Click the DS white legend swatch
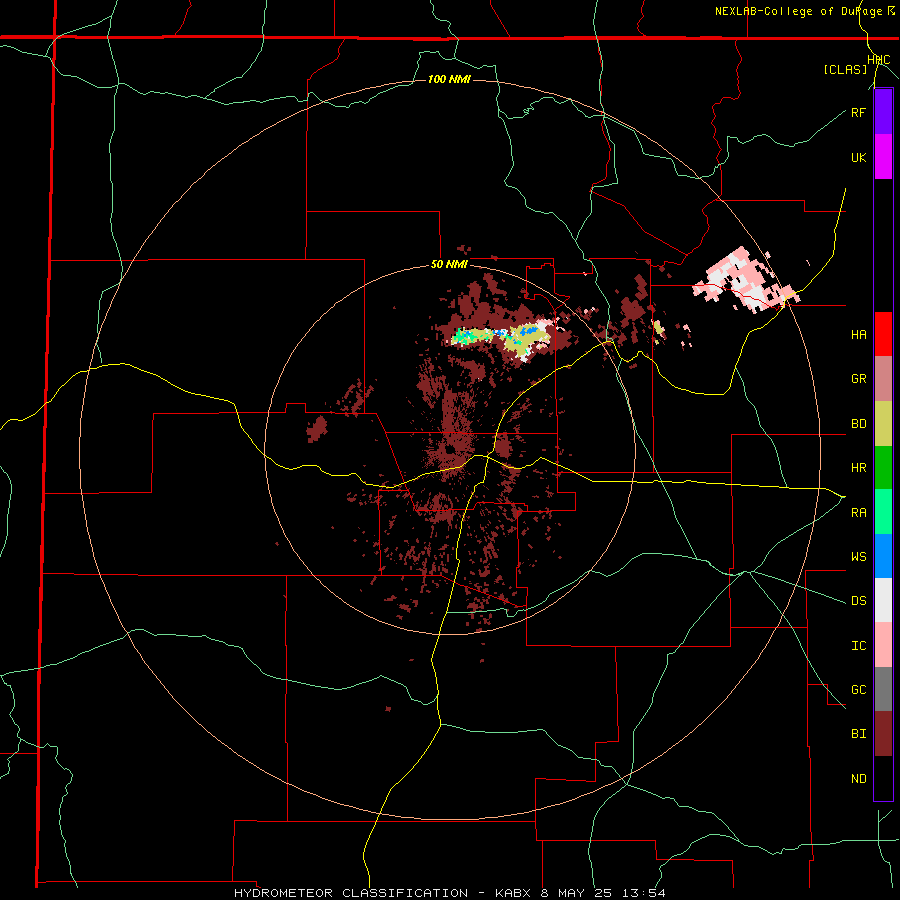 883,600
